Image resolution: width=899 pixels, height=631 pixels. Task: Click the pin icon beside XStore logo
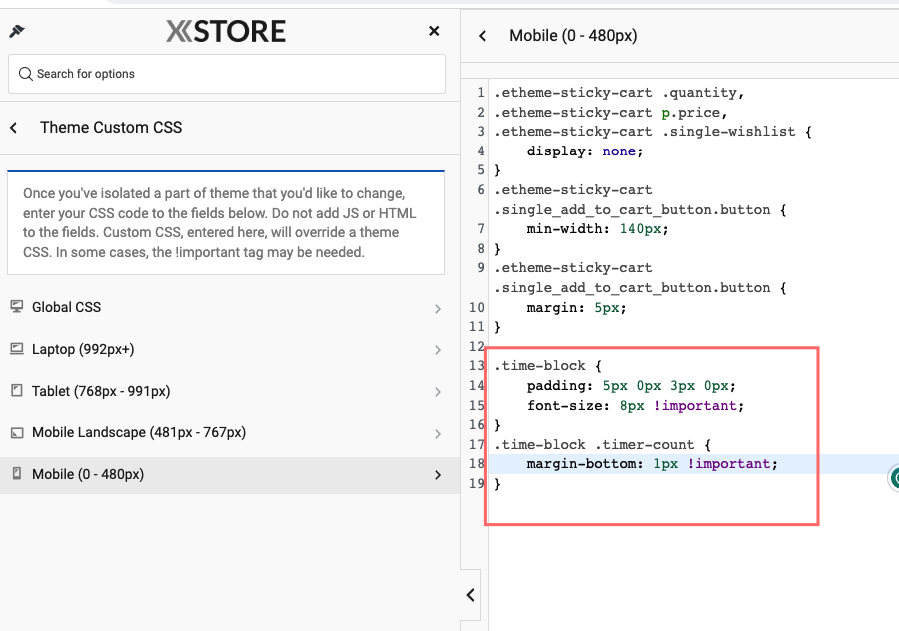click(17, 31)
